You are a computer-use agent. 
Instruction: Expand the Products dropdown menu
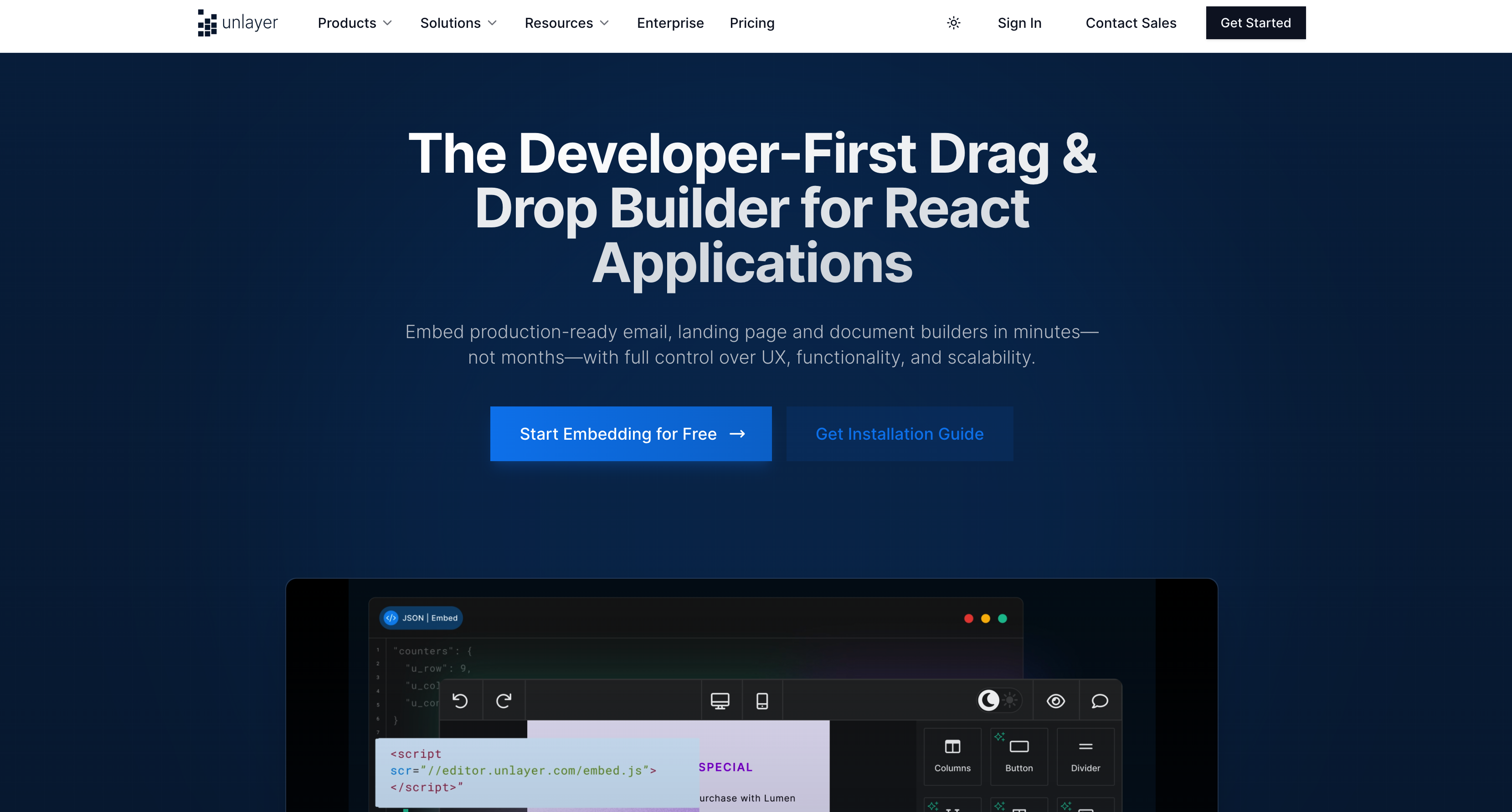[x=355, y=23]
